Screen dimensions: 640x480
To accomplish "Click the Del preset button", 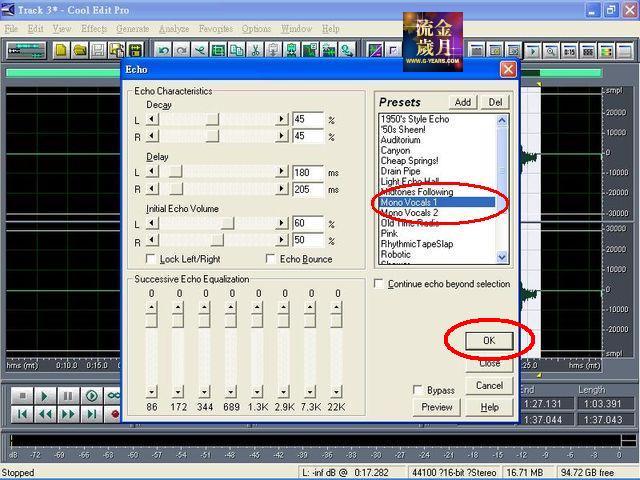I will pos(495,102).
